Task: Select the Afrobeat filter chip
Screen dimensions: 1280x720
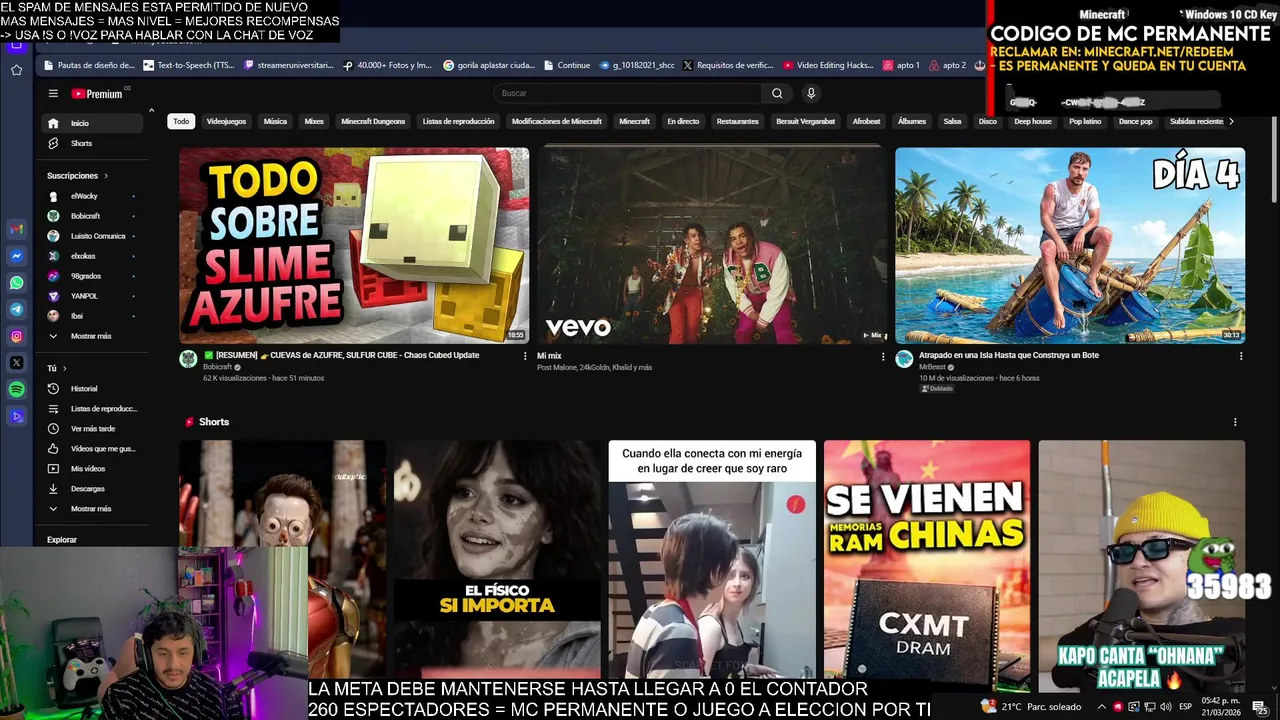Action: tap(866, 121)
